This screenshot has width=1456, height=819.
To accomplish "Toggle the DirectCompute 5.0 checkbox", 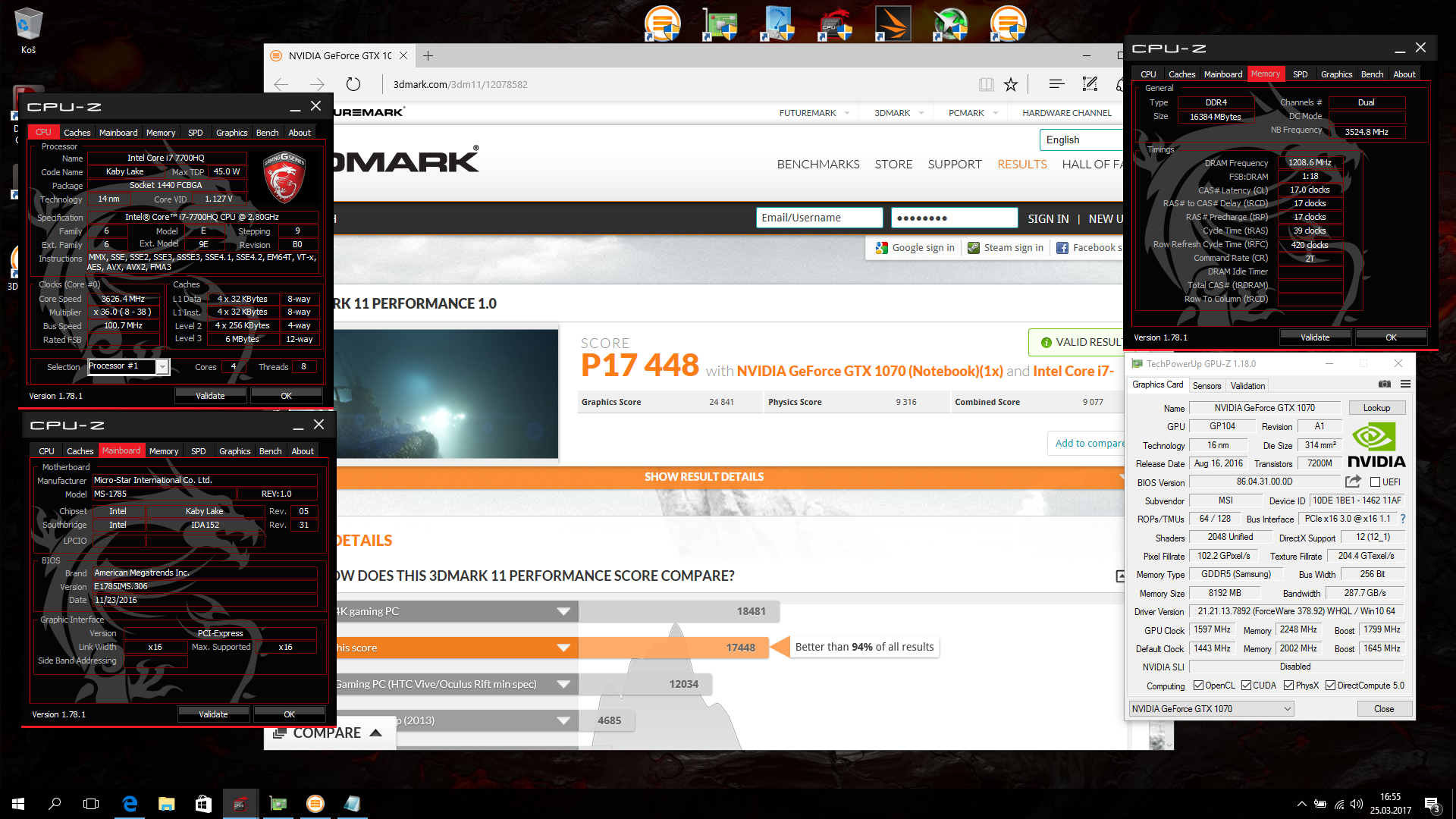I will [1330, 686].
